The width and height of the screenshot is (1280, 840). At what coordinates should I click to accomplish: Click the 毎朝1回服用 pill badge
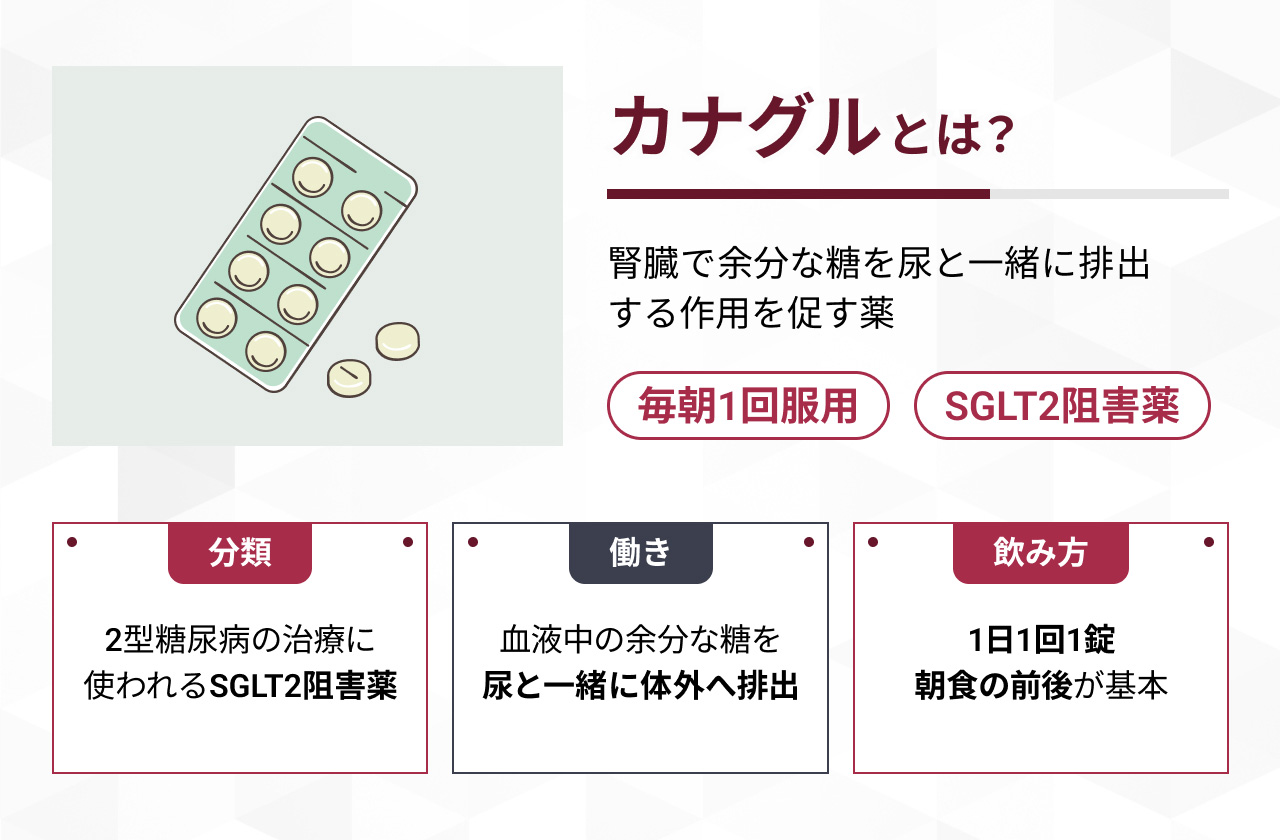pyautogui.click(x=748, y=406)
